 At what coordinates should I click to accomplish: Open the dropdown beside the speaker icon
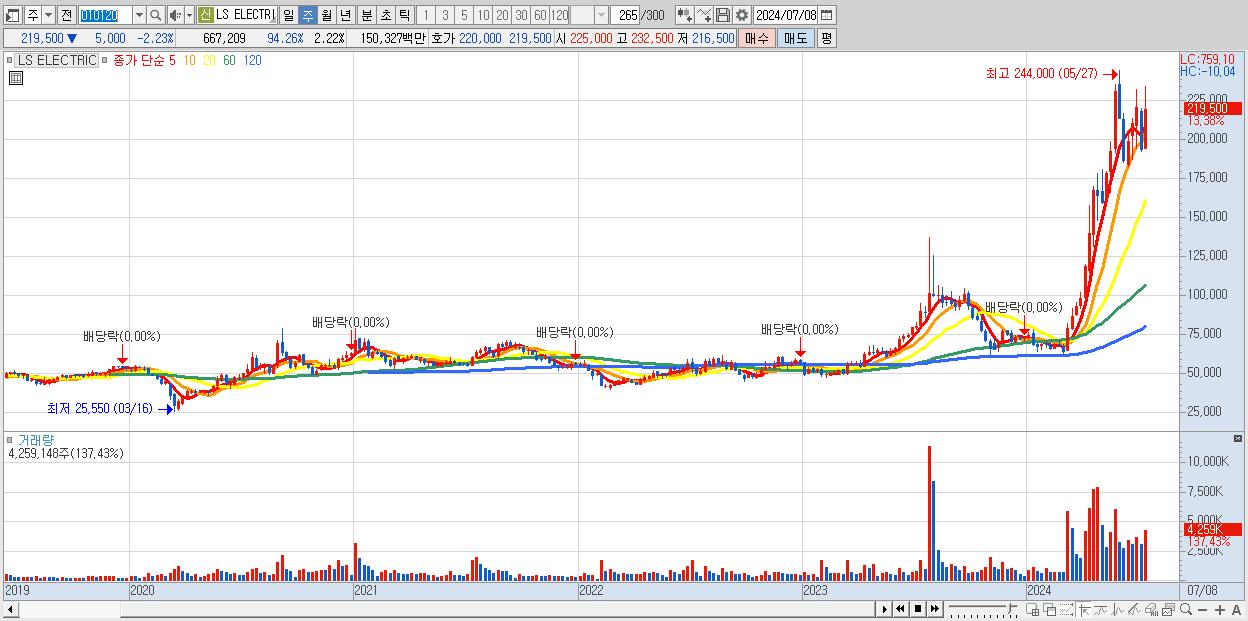[x=189, y=15]
